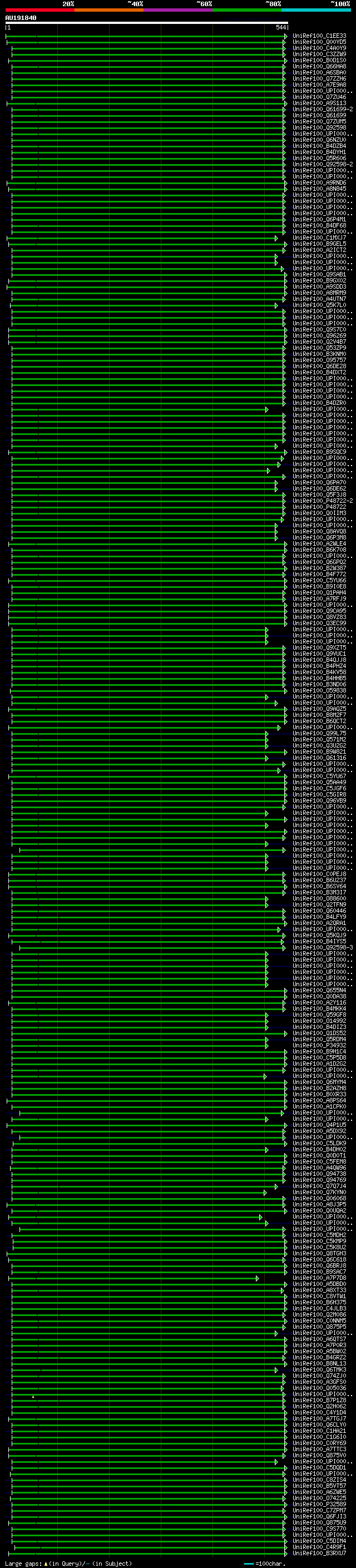
Task: Select the UniRef100_B7P1Z8 label
Action: coord(319,1400)
